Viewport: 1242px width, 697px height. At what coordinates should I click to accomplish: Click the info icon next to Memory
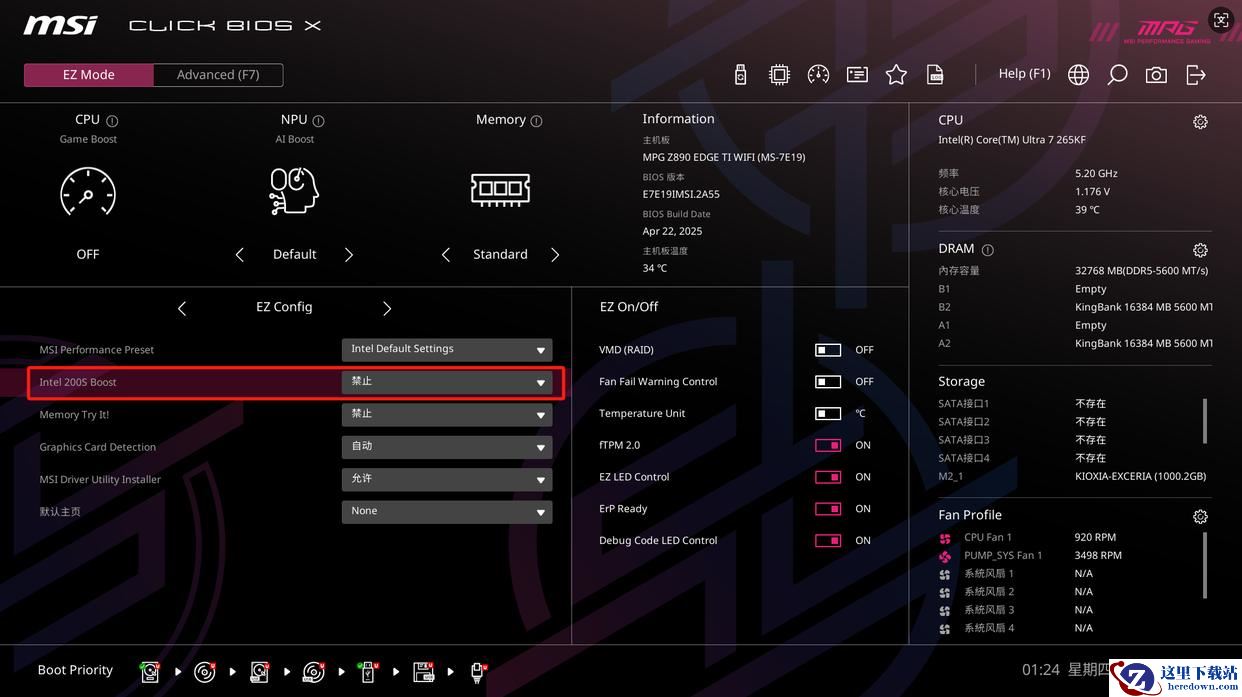click(x=536, y=121)
